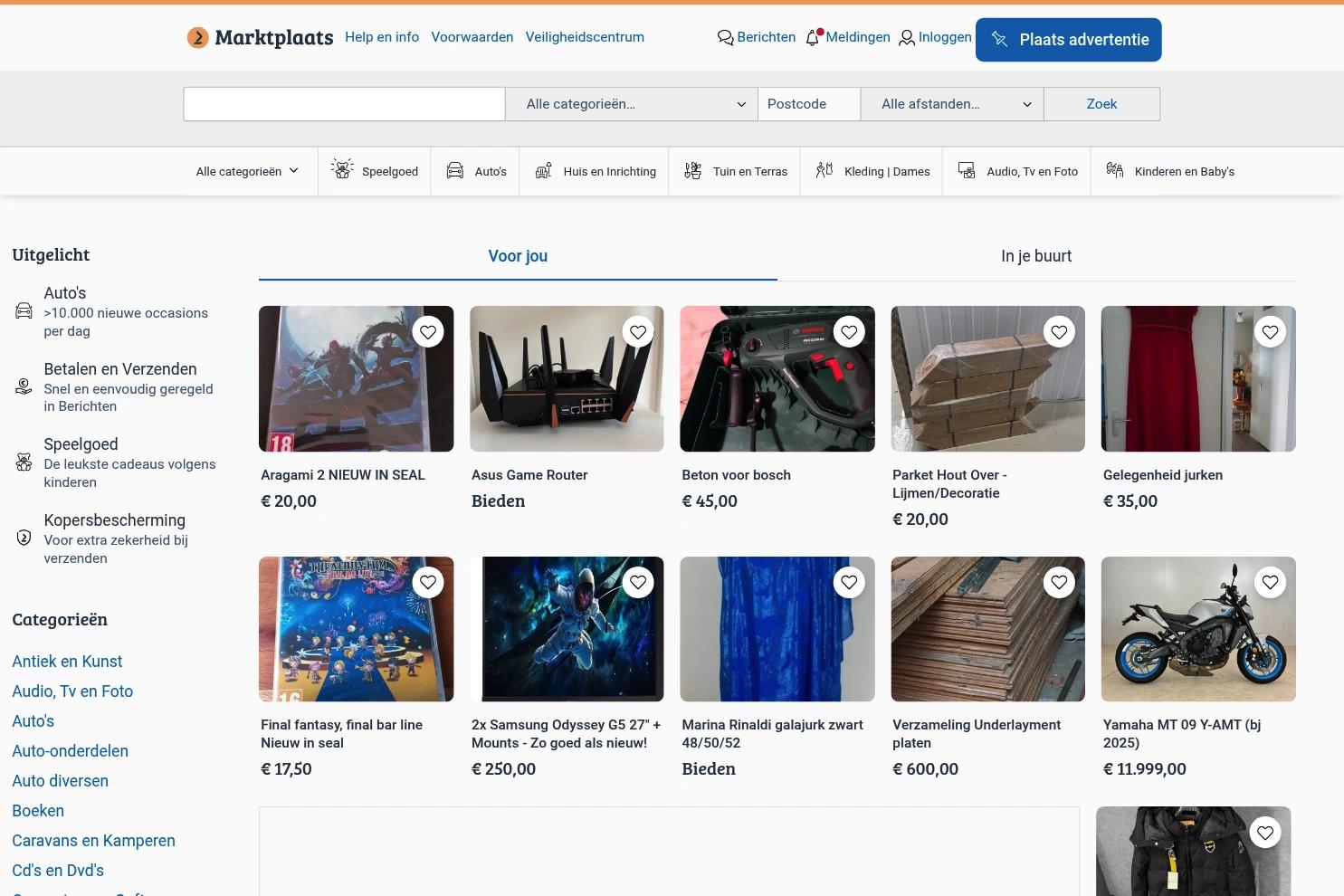Click the Betalen en Verzenden hand icon
The width and height of the screenshot is (1344, 896).
click(x=24, y=387)
